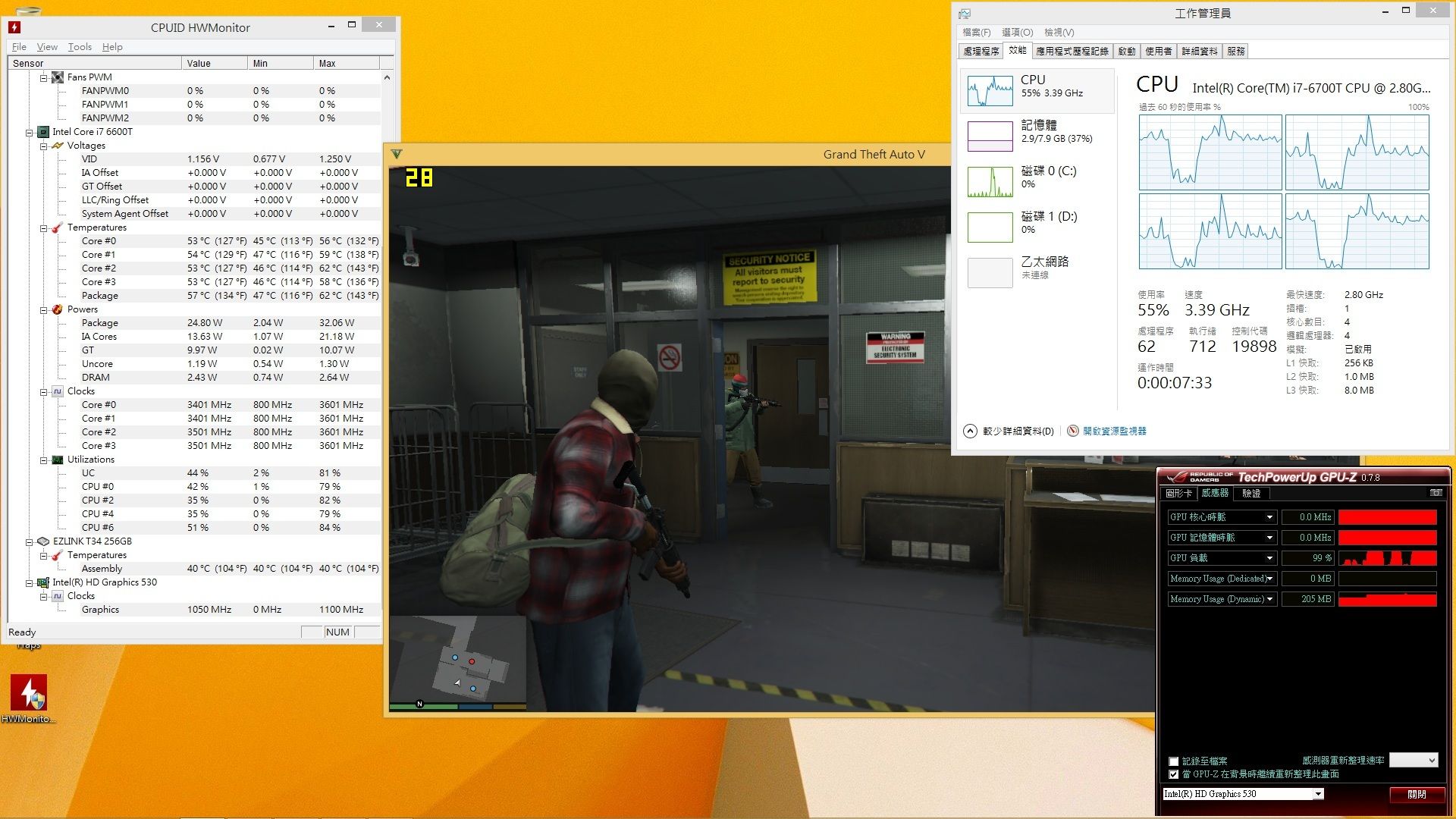Collapse the Powers tree node

click(x=43, y=309)
